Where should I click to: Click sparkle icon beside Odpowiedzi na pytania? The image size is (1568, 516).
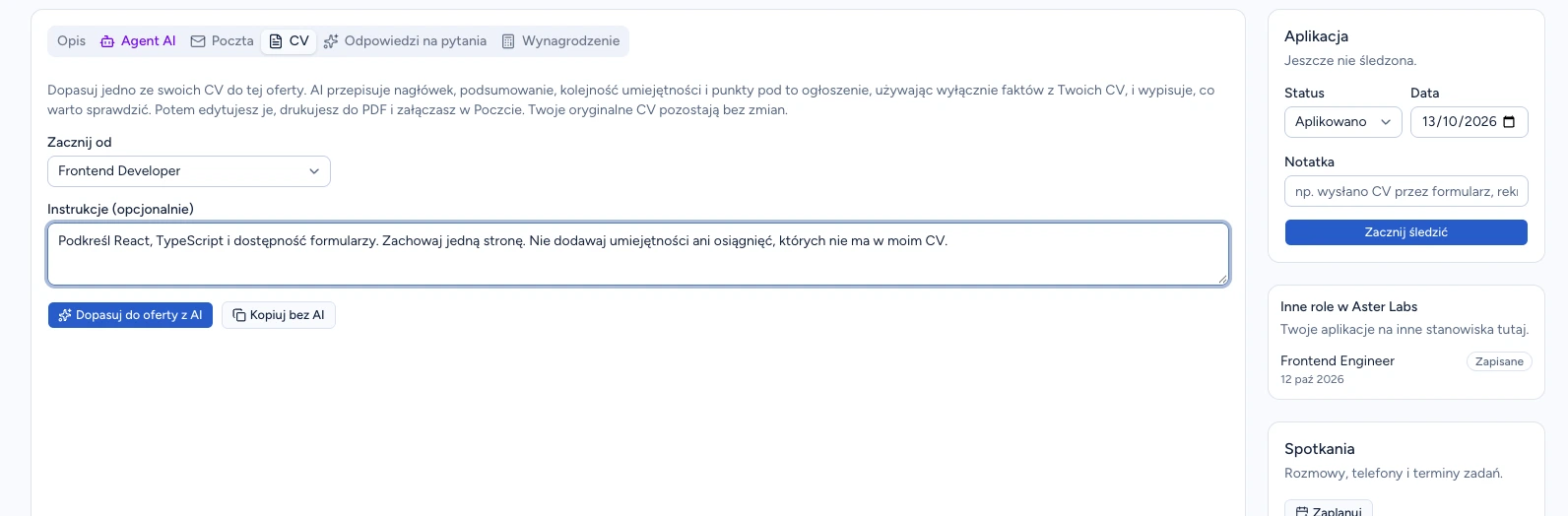click(x=331, y=41)
